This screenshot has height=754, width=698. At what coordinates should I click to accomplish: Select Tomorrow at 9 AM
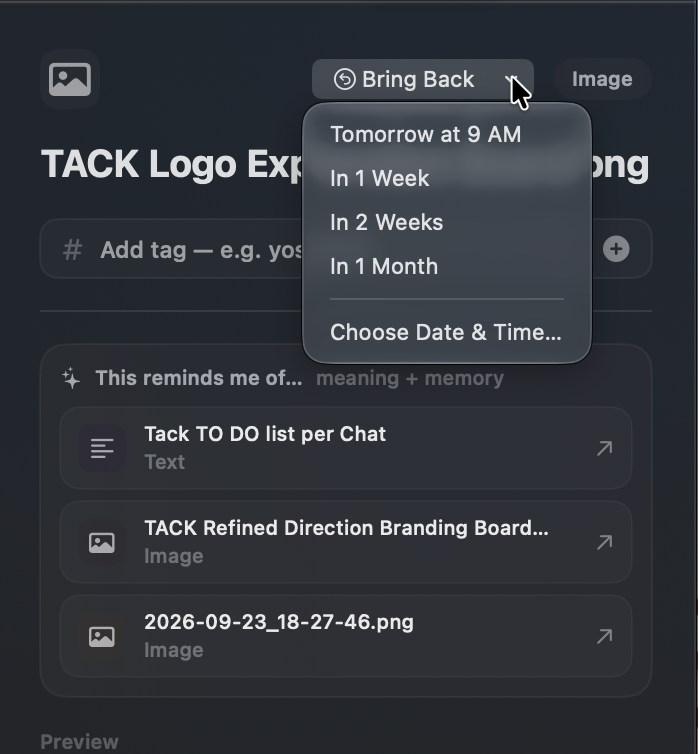[x=425, y=134]
